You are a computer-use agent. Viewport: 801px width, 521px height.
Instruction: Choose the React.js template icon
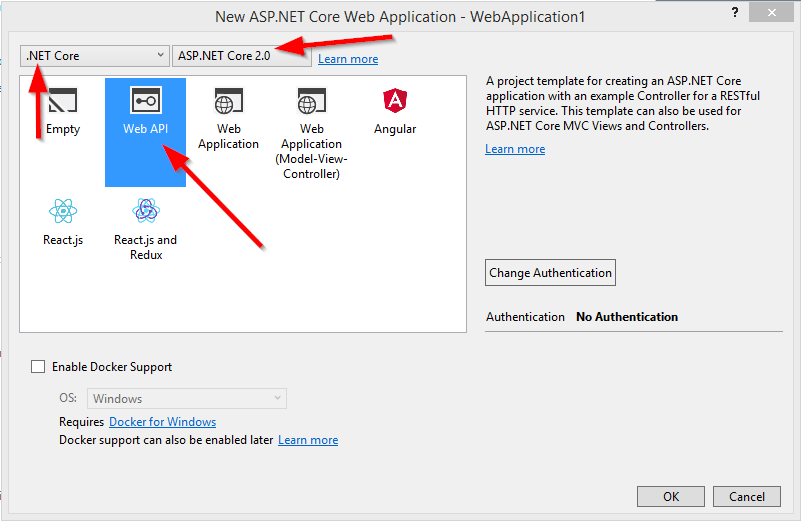tap(62, 212)
